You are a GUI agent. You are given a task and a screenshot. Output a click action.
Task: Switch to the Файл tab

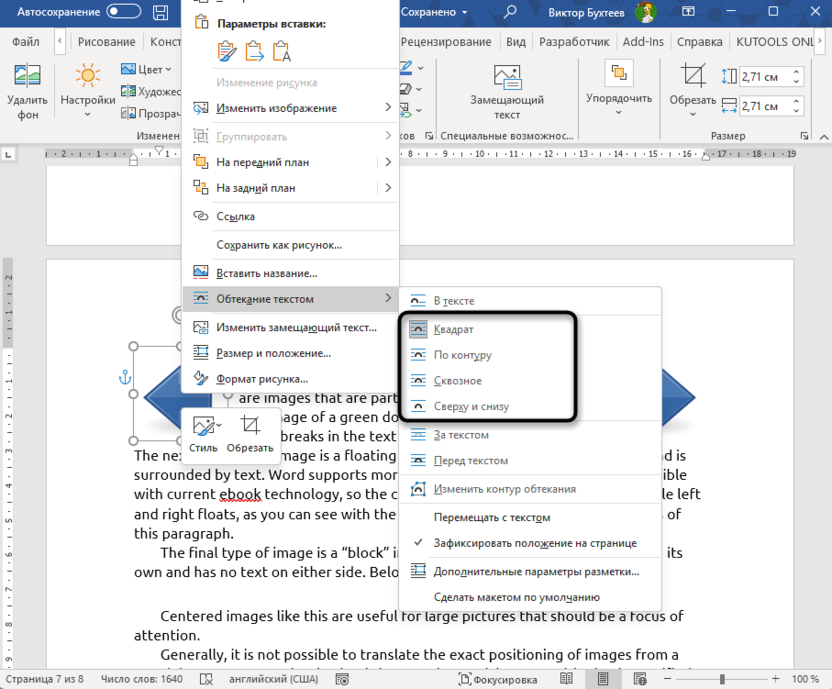25,41
